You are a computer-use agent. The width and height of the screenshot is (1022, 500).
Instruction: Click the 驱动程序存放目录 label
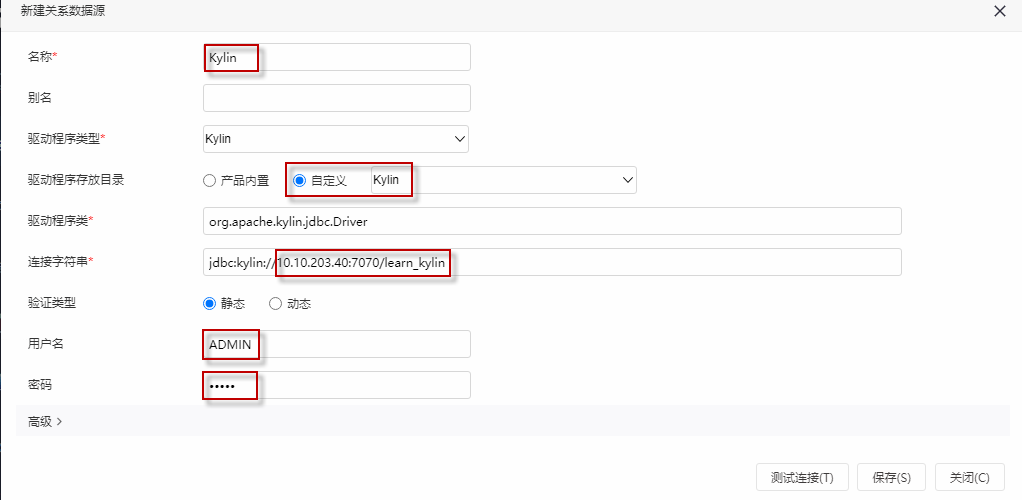(x=76, y=180)
